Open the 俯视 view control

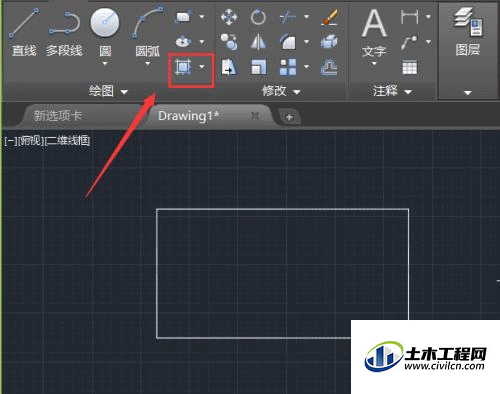pos(31,141)
